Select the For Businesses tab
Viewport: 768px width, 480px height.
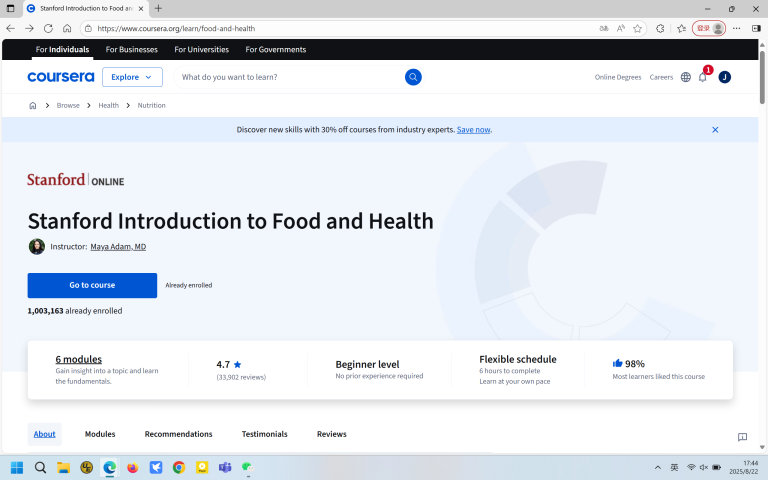coord(132,49)
